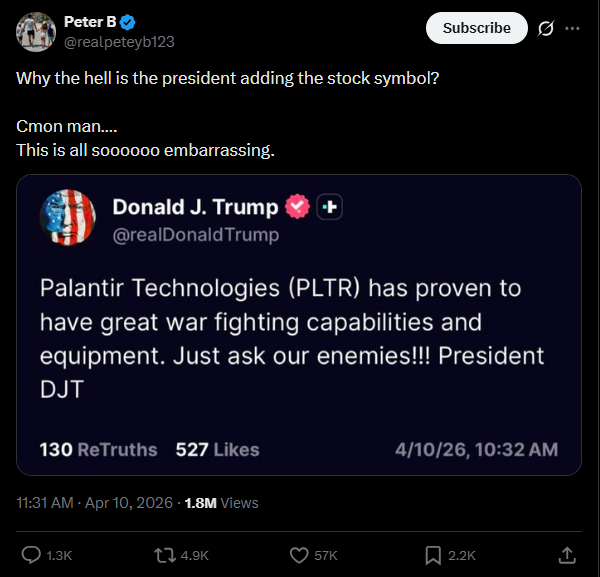Screen dimensions: 600x577
Task: Click the reply comment icon
Action: point(31,554)
